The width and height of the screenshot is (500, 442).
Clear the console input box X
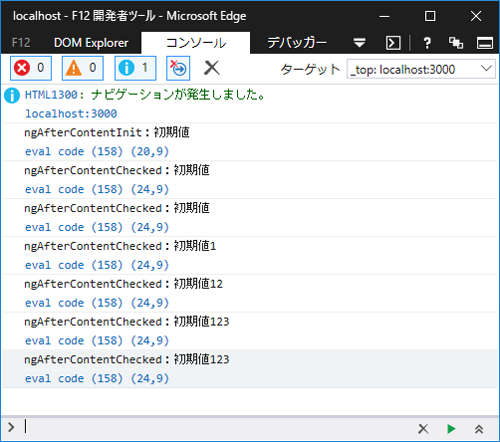[423, 429]
